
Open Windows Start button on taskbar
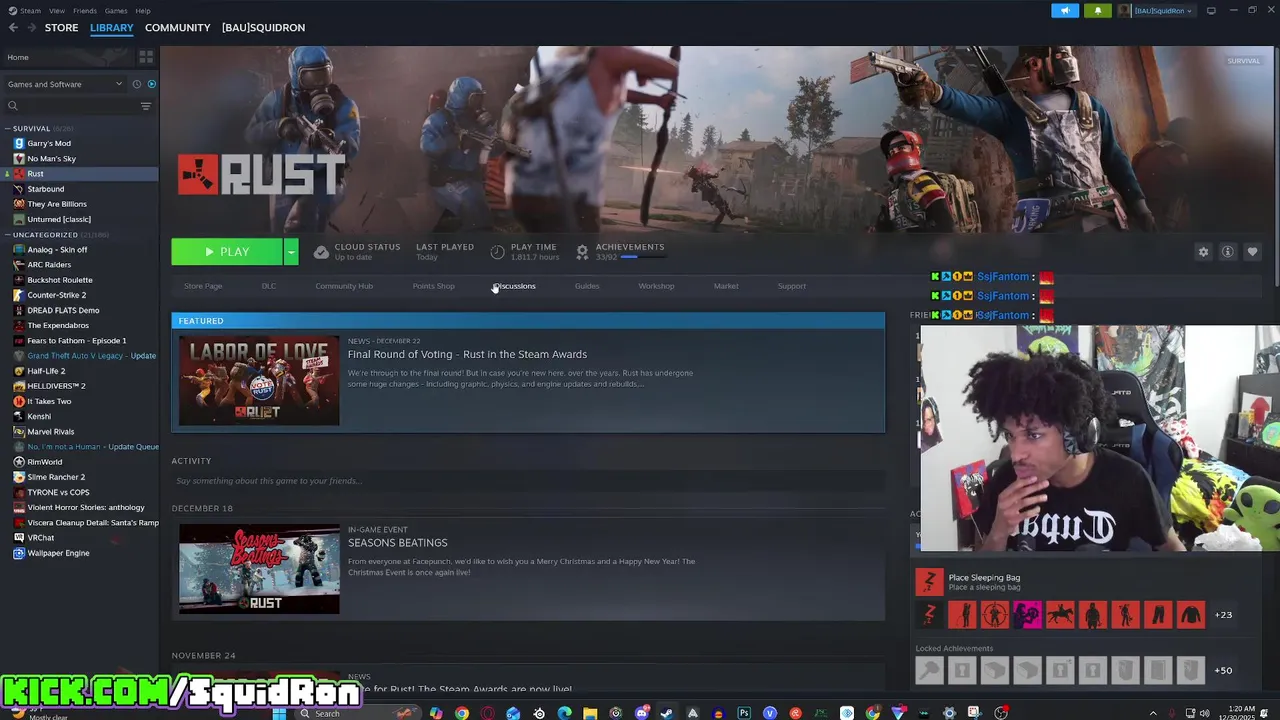[279, 713]
